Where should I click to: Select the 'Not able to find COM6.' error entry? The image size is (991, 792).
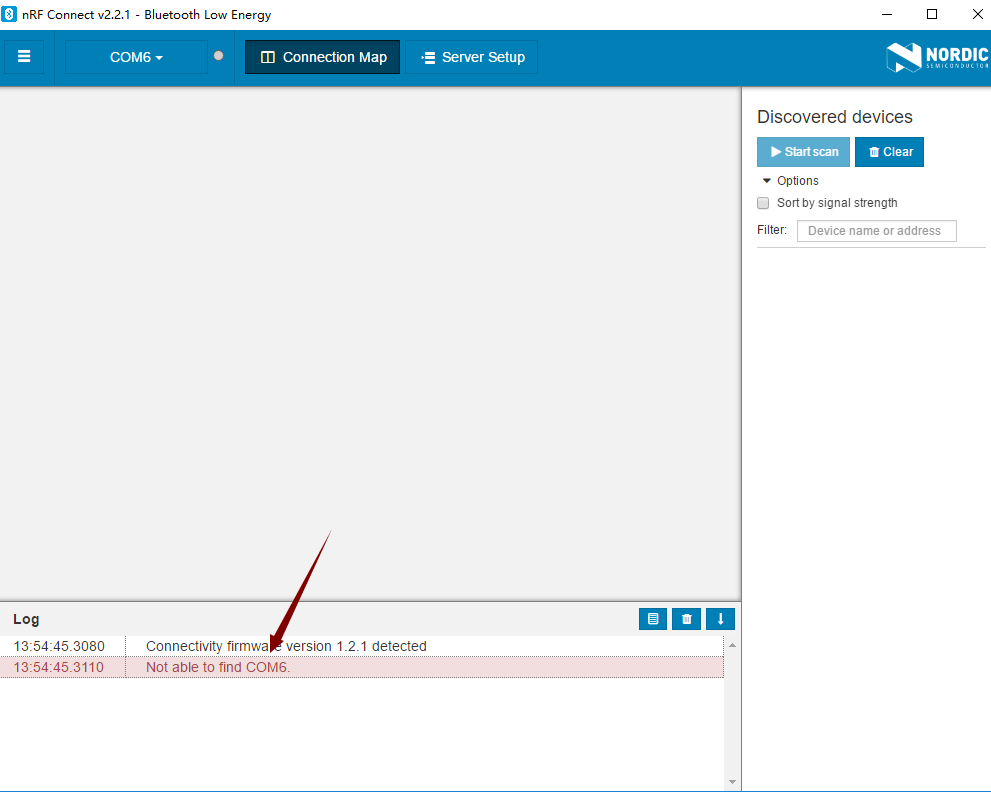click(362, 667)
